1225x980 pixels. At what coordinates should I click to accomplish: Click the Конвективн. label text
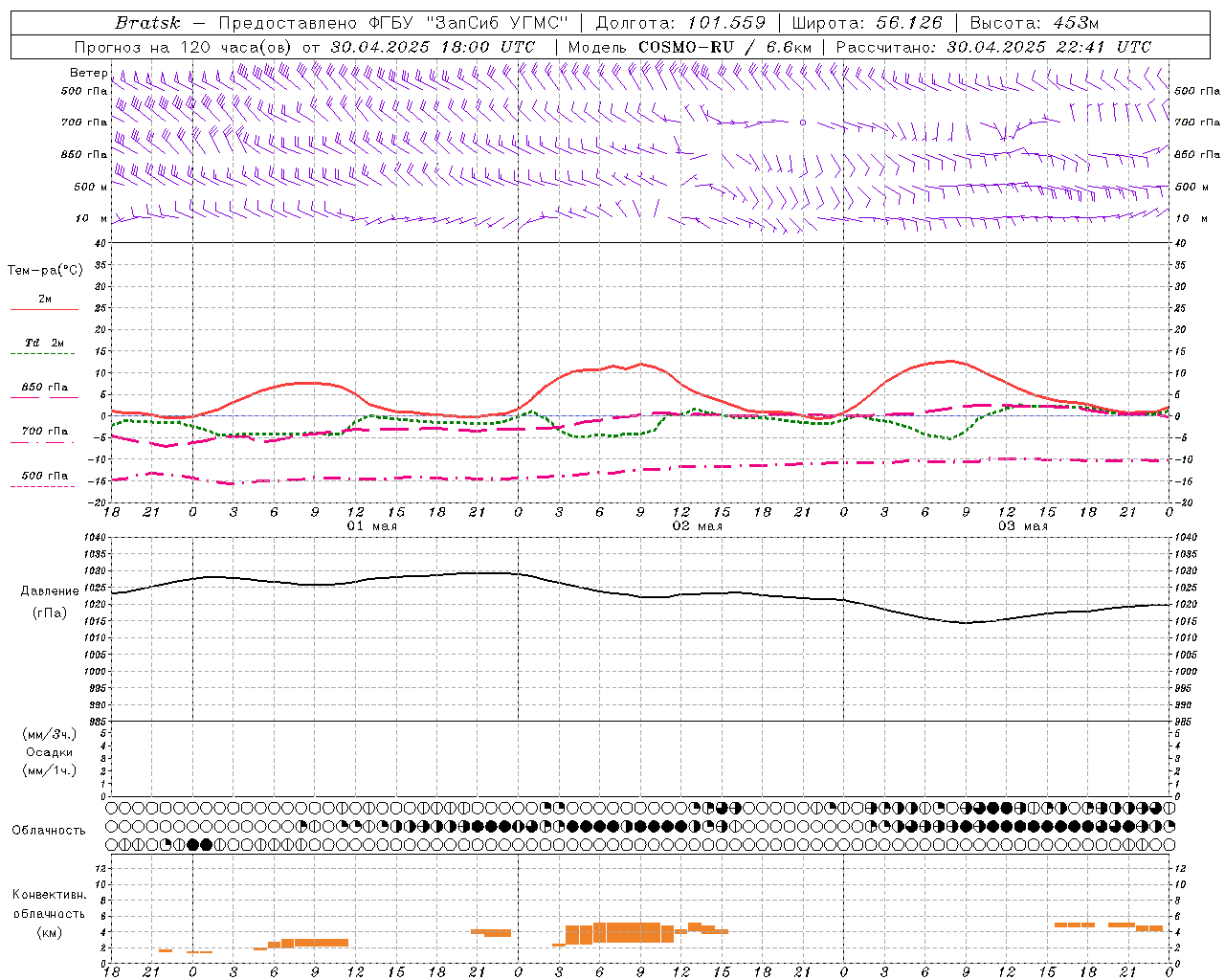(x=49, y=895)
